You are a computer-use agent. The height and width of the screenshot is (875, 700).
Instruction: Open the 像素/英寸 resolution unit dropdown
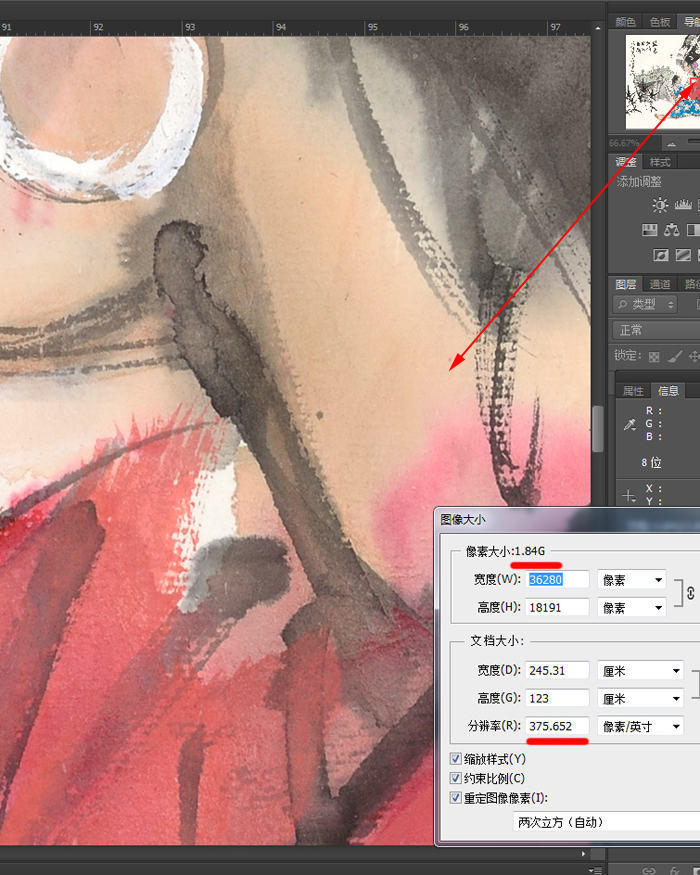pos(640,726)
